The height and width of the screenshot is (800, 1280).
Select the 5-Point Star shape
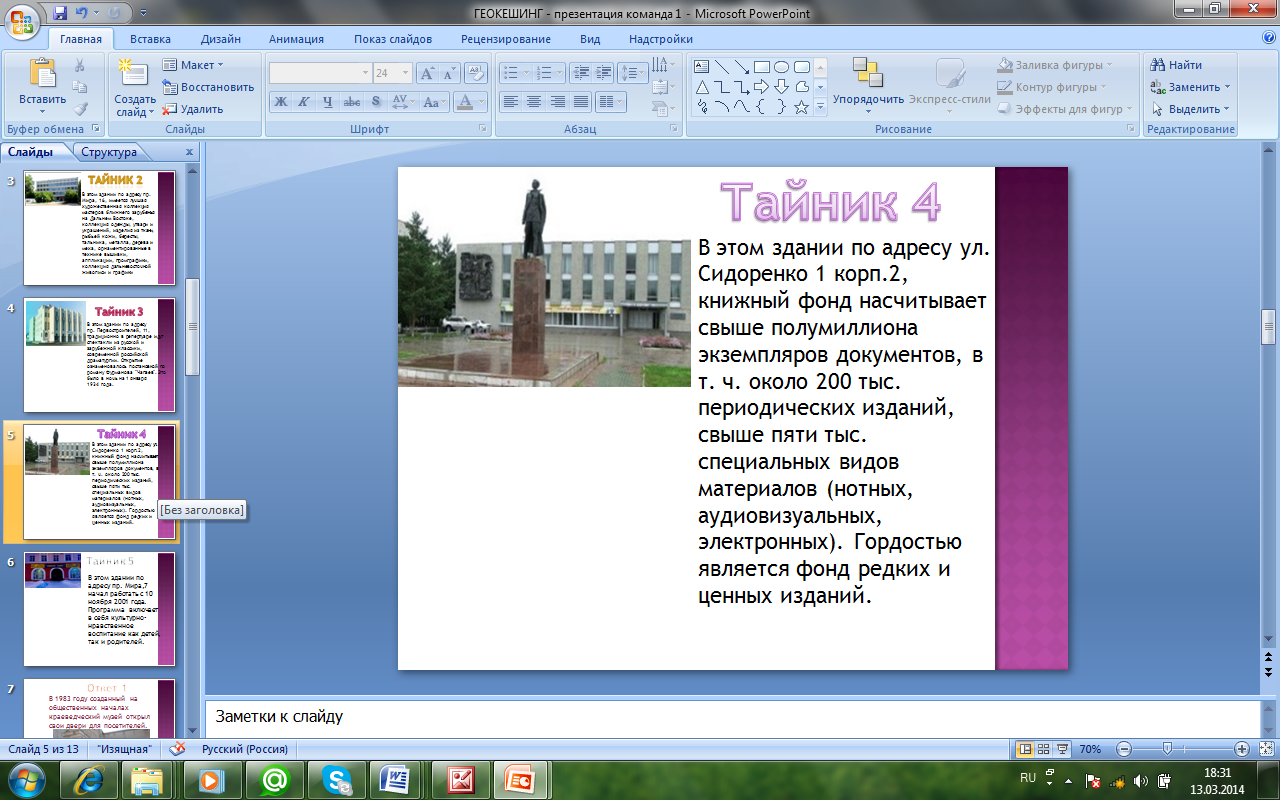pyautogui.click(x=801, y=107)
